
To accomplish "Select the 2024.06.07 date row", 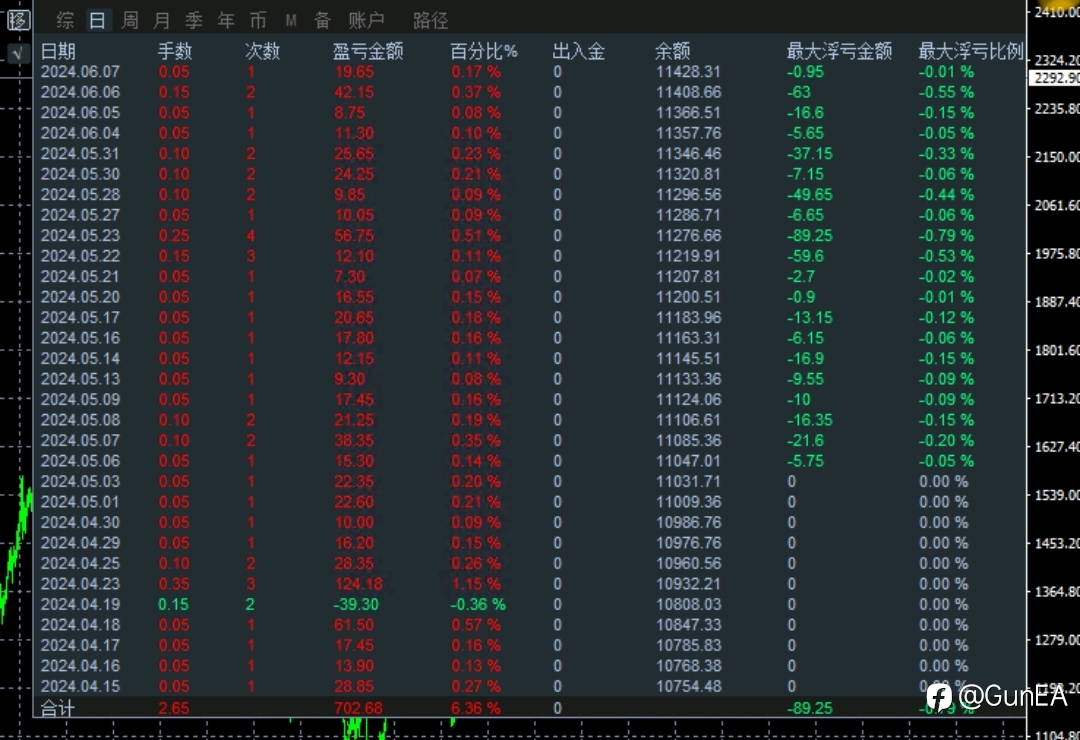I will (x=529, y=72).
